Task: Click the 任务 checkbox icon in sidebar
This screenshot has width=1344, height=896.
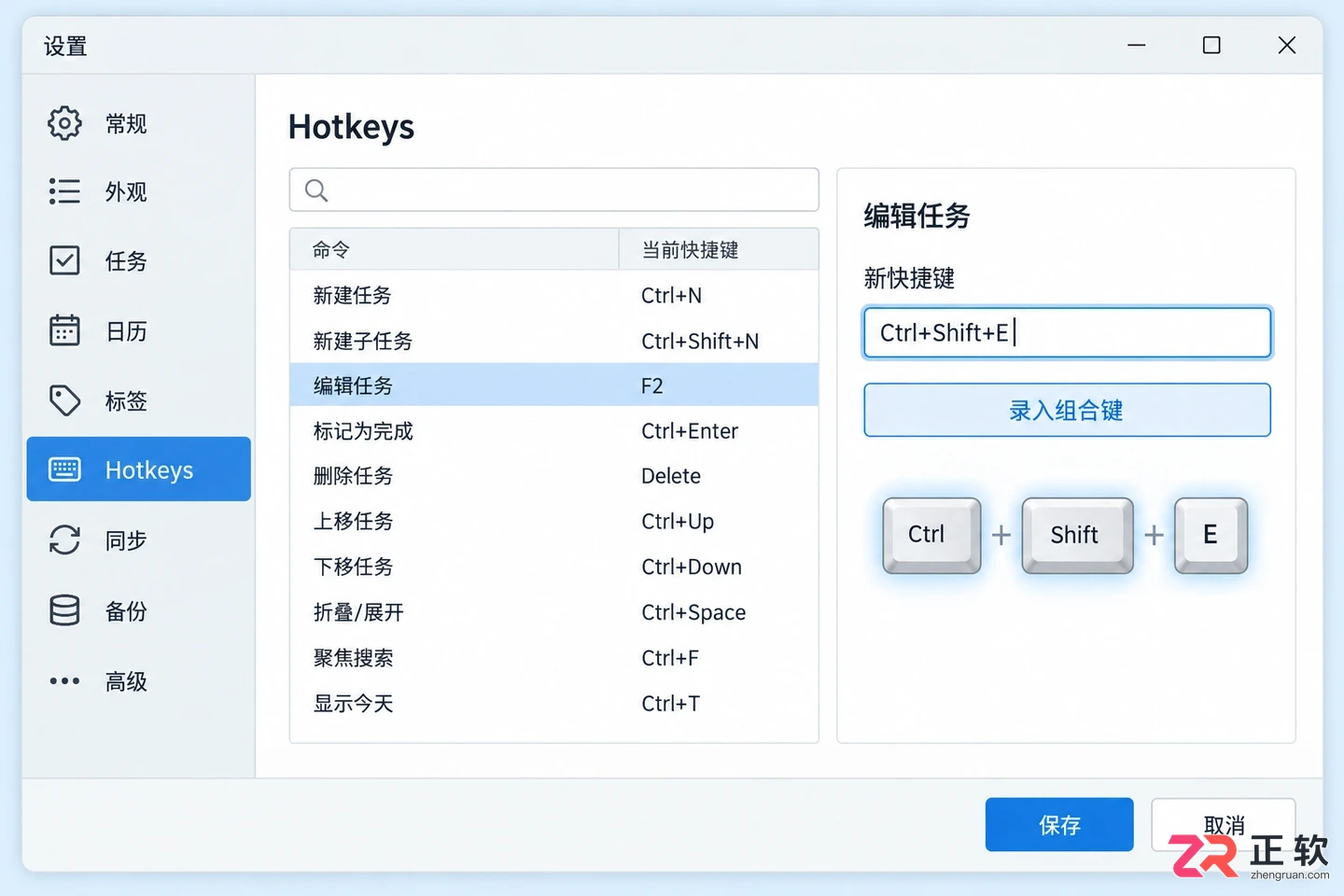Action: (64, 260)
